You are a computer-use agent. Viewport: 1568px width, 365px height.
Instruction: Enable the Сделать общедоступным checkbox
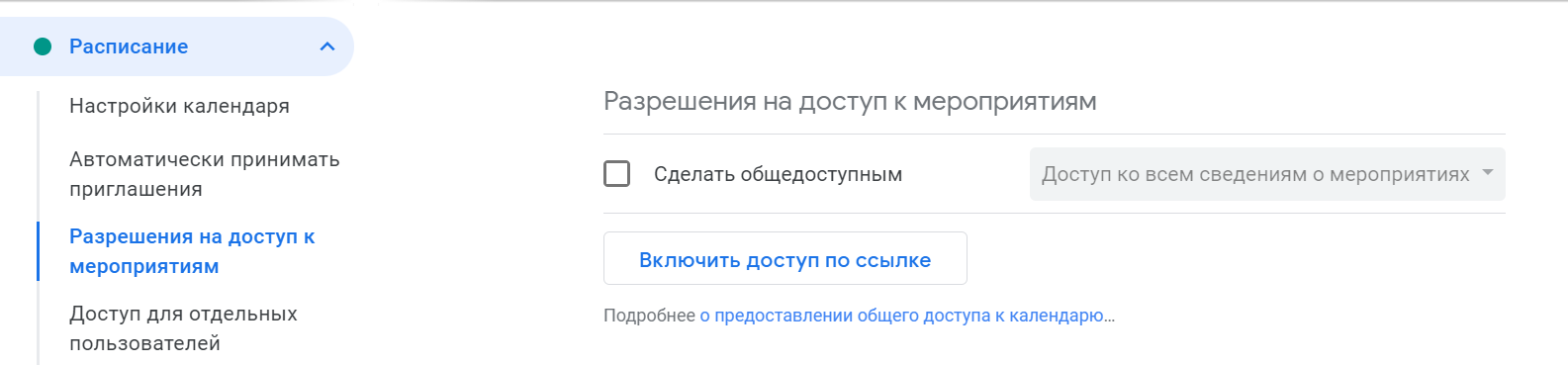[617, 174]
